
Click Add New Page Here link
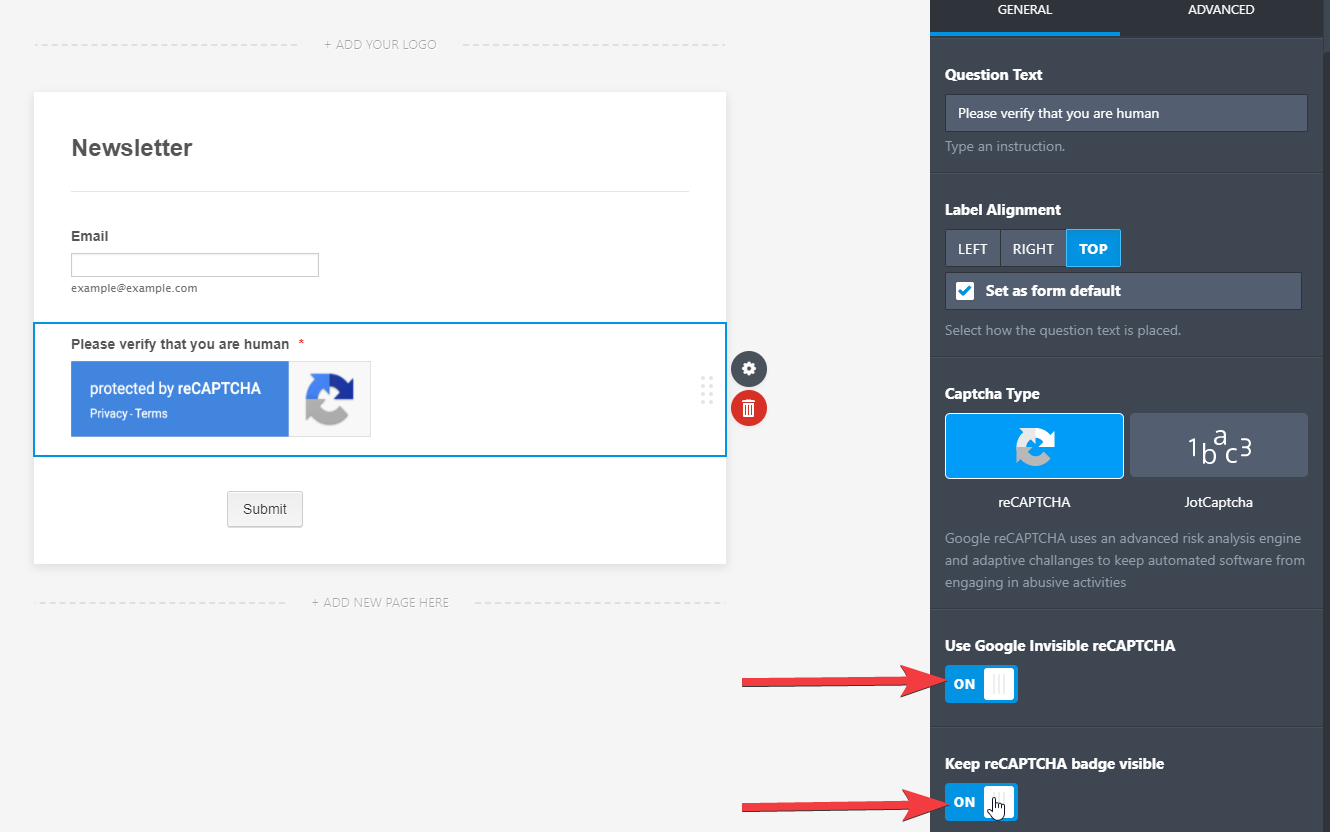coord(380,603)
